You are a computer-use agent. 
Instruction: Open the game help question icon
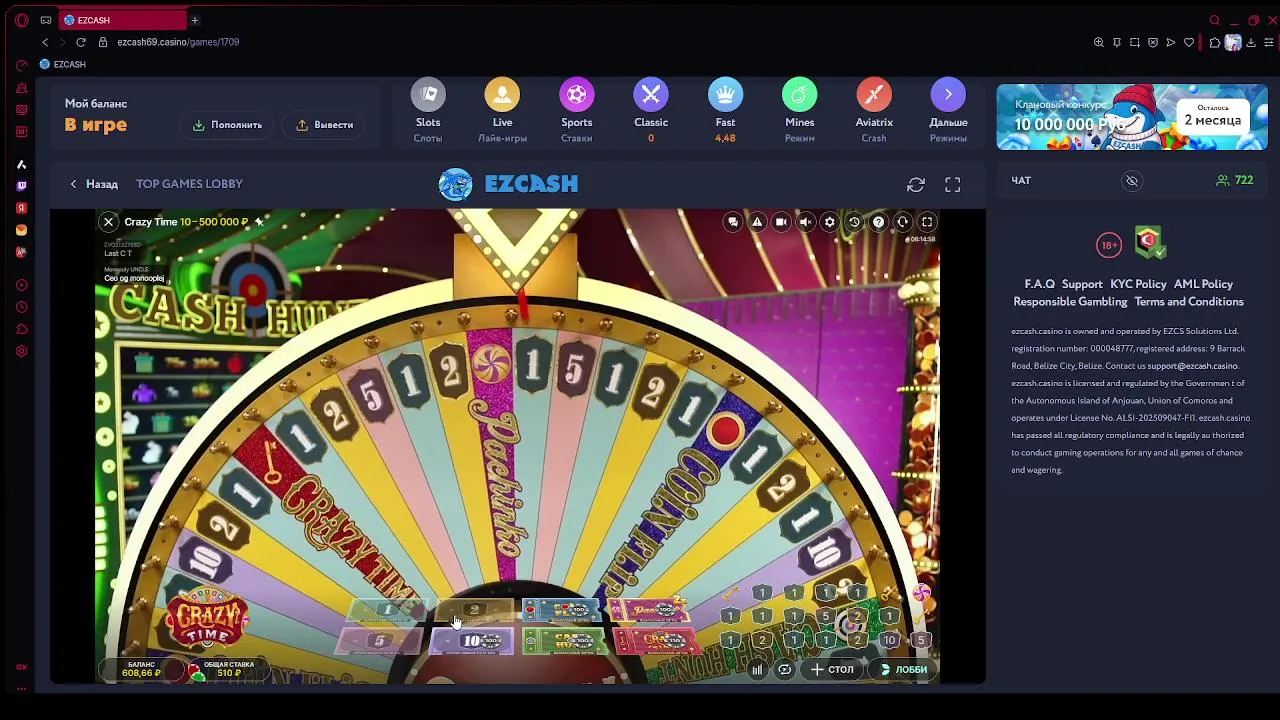tap(878, 222)
